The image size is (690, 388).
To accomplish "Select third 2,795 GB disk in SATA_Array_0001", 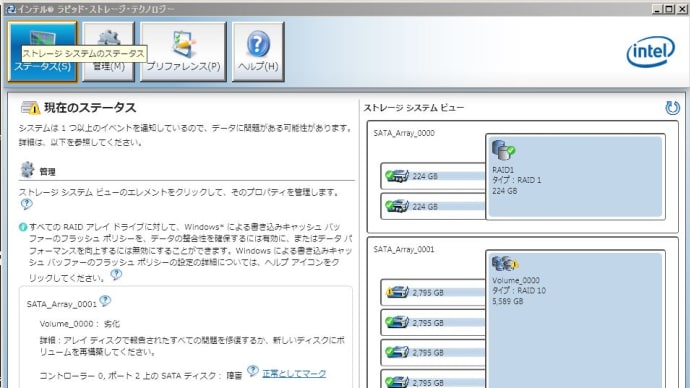I will (433, 353).
